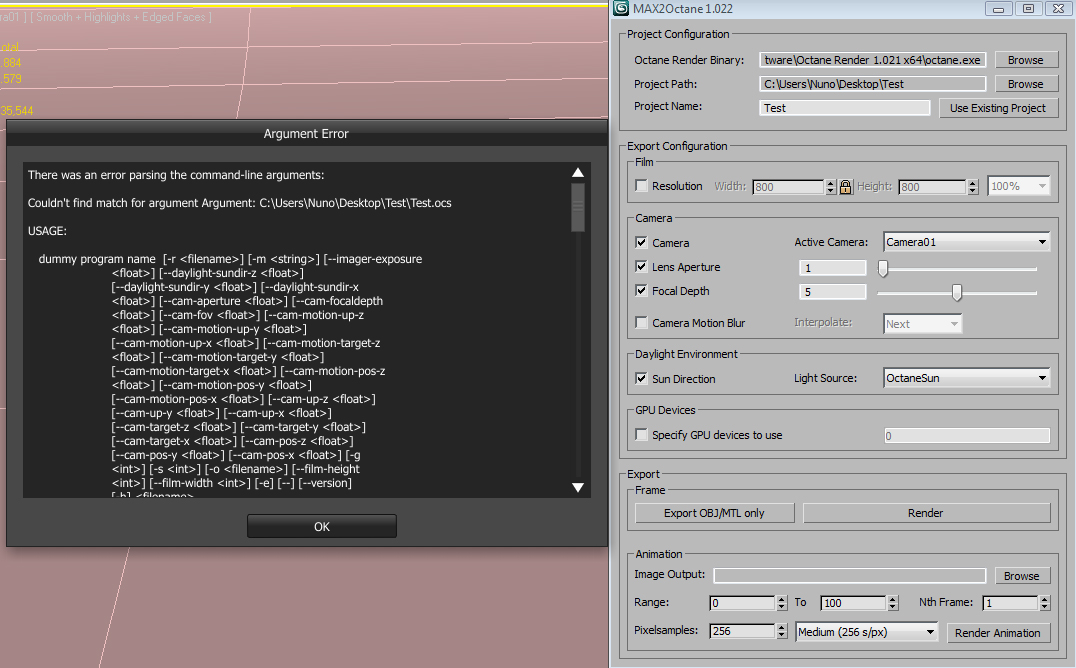Click the Pixelsamples 256 value field
Image resolution: width=1076 pixels, height=668 pixels.
point(743,631)
